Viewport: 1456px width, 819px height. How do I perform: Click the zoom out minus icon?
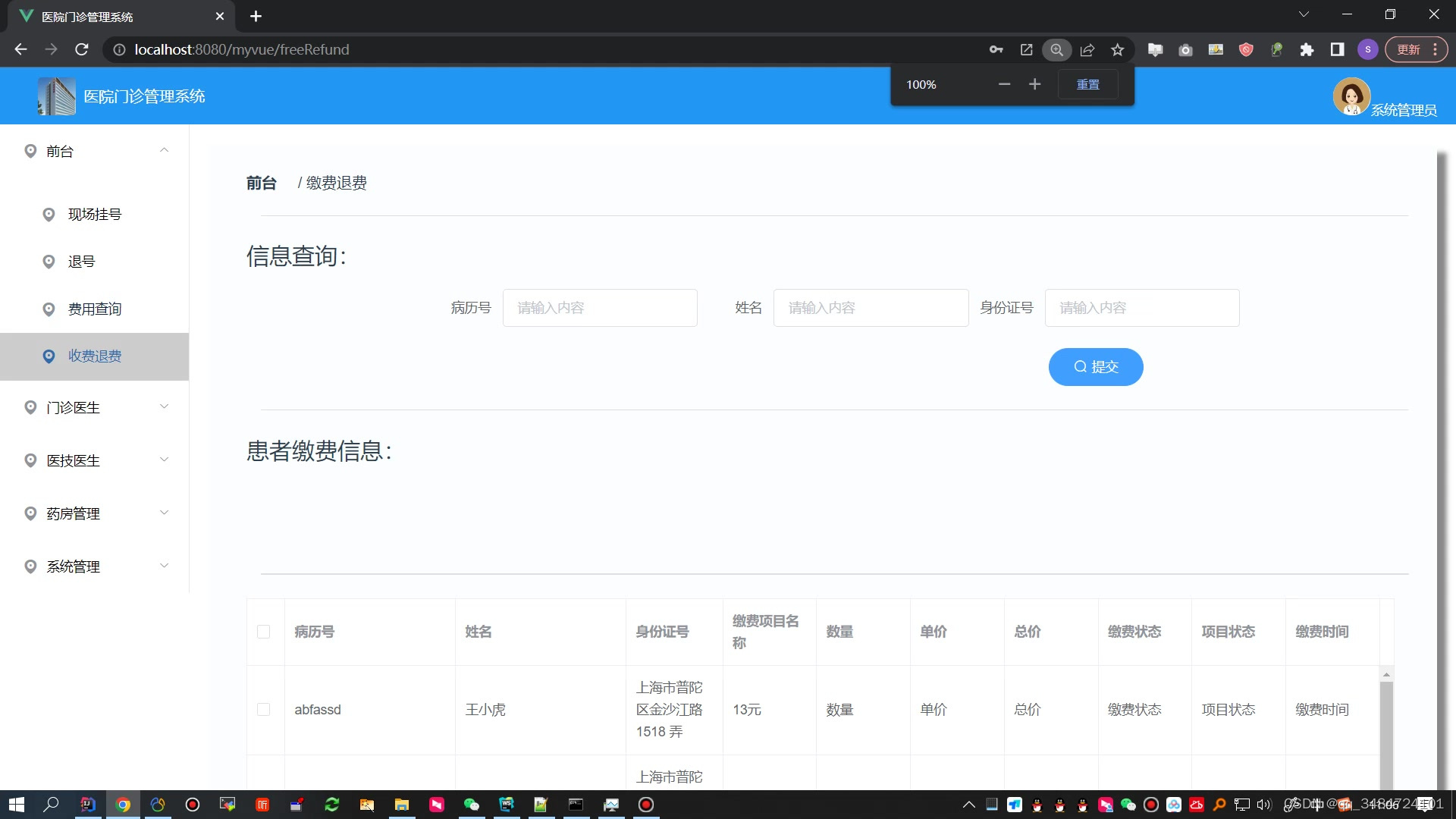[x=1004, y=84]
